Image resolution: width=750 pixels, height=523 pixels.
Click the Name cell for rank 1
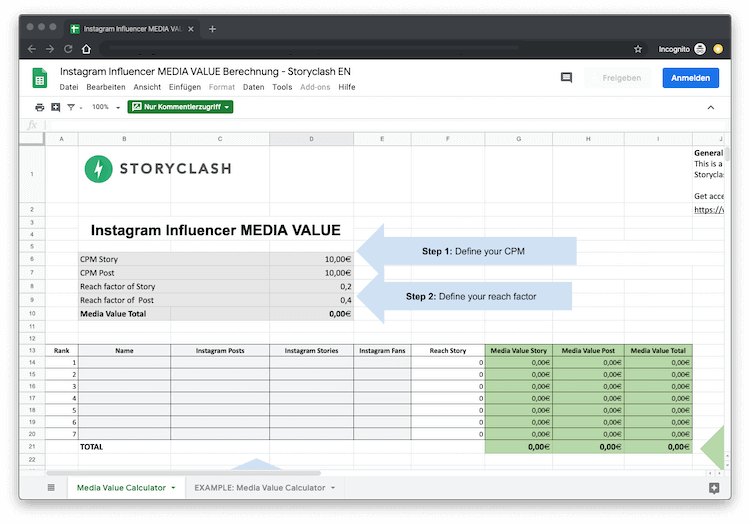124,363
